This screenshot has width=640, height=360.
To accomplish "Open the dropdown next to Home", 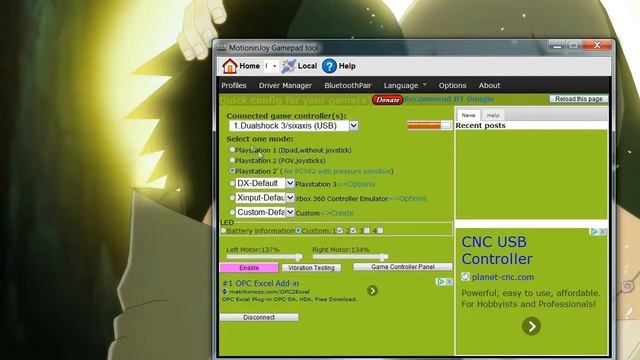I will coord(271,66).
